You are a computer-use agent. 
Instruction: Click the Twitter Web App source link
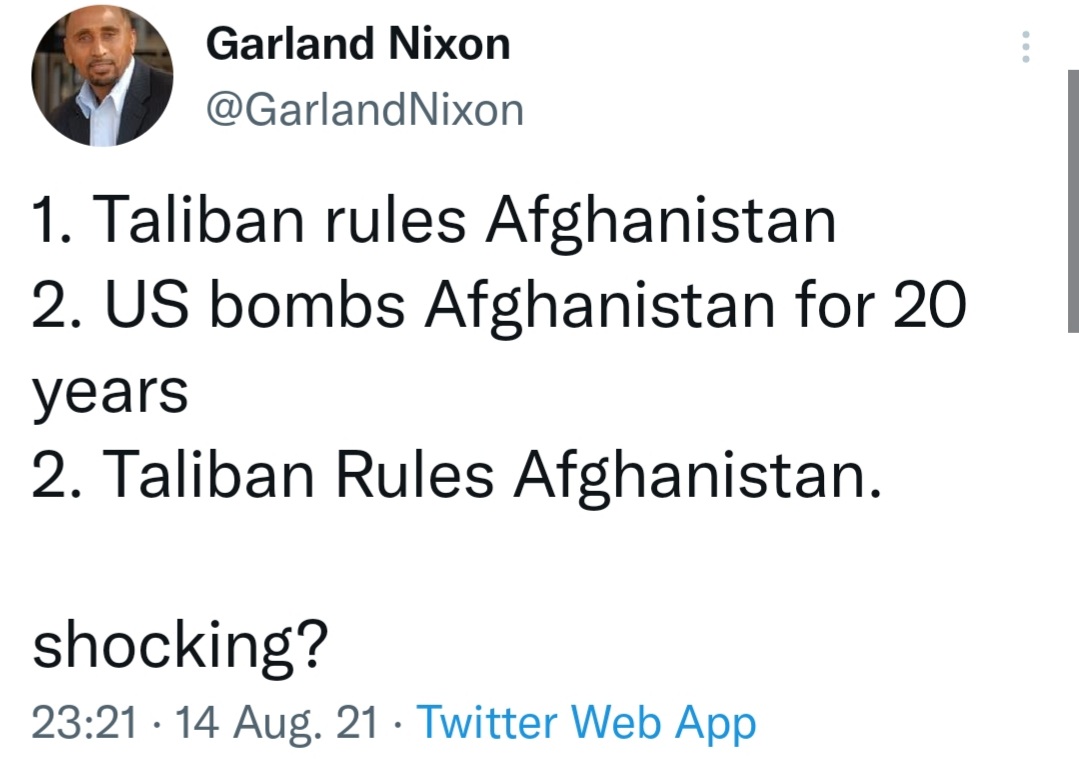point(586,722)
